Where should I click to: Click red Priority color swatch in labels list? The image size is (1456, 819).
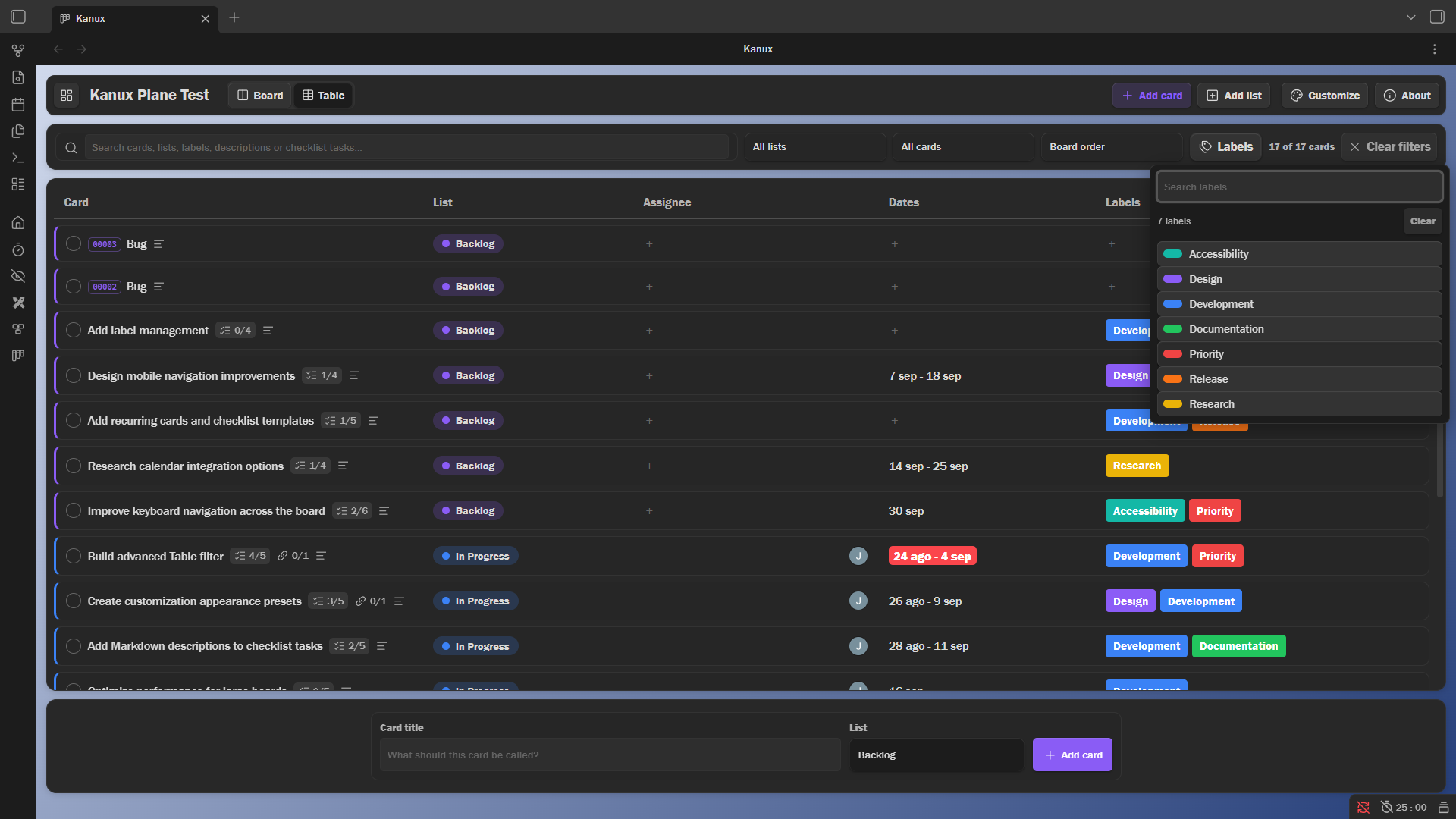point(1172,354)
